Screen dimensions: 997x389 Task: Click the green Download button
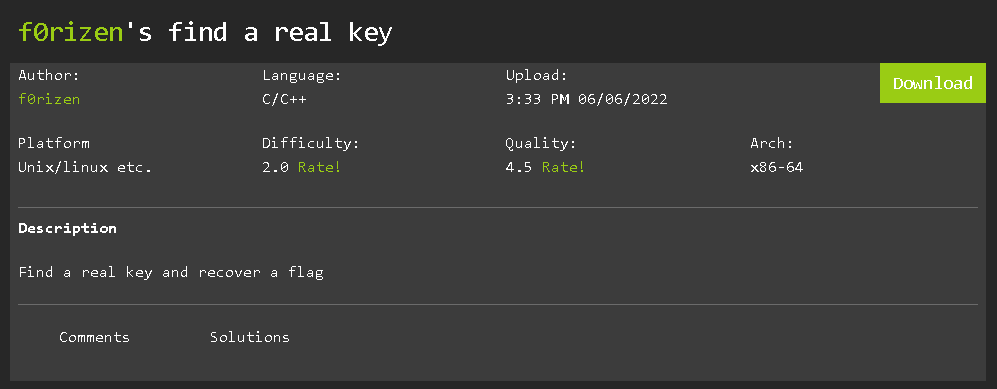click(933, 83)
